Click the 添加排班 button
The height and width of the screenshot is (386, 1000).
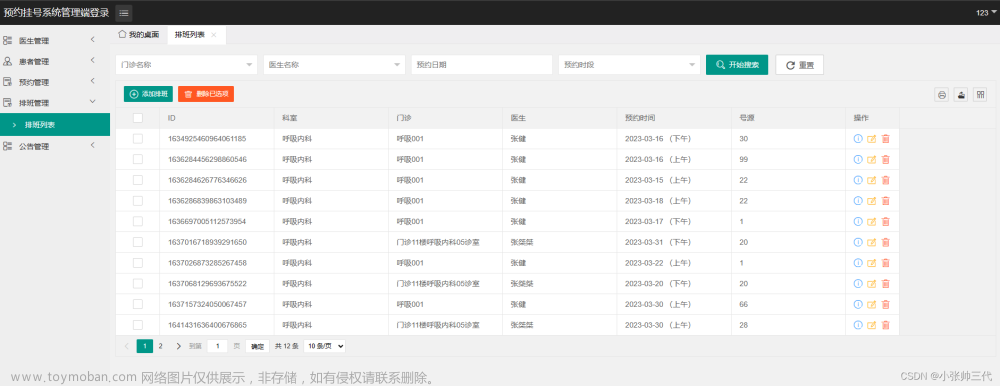[x=148, y=94]
